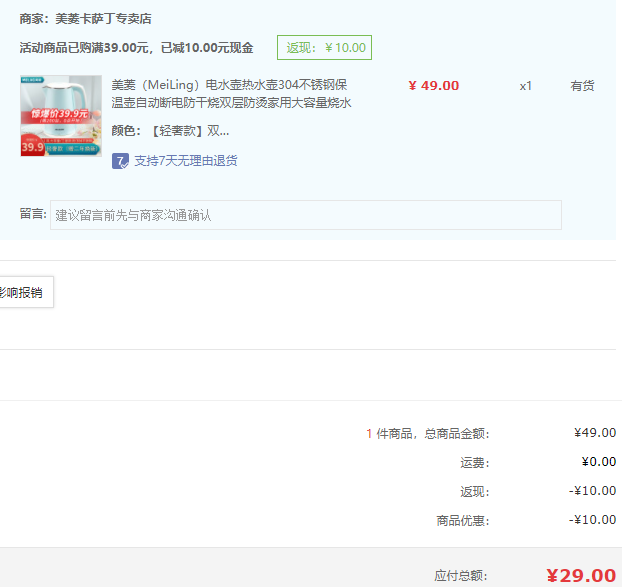This screenshot has width=622, height=587.
Task: Click the 留言 label beside input
Action: [32, 214]
